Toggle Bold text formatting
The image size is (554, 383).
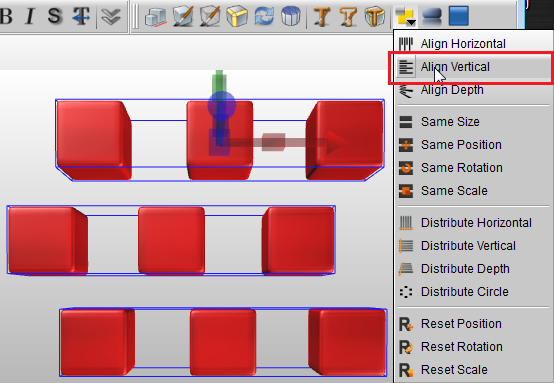click(6, 16)
